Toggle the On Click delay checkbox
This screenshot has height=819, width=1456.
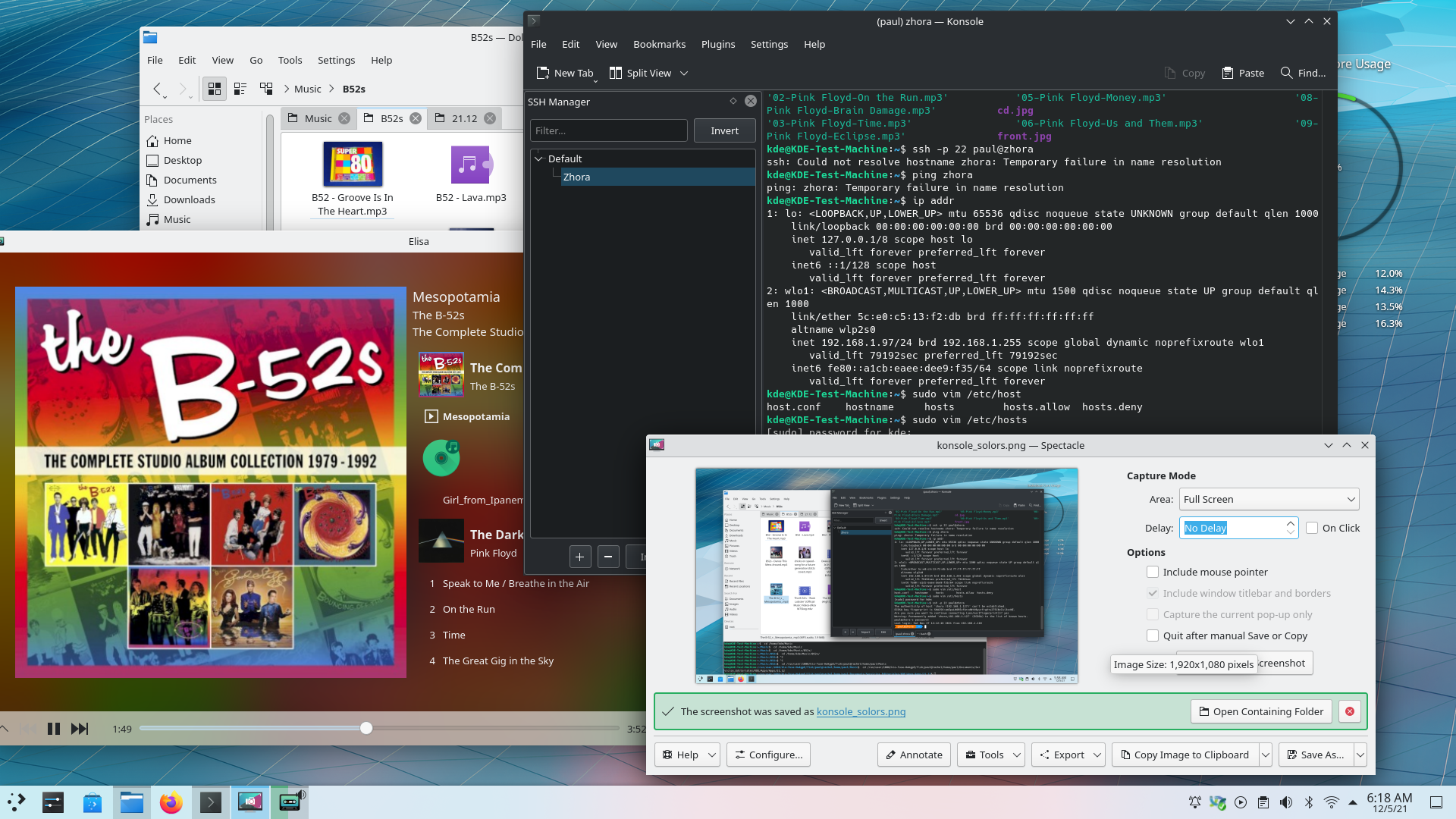click(1312, 528)
